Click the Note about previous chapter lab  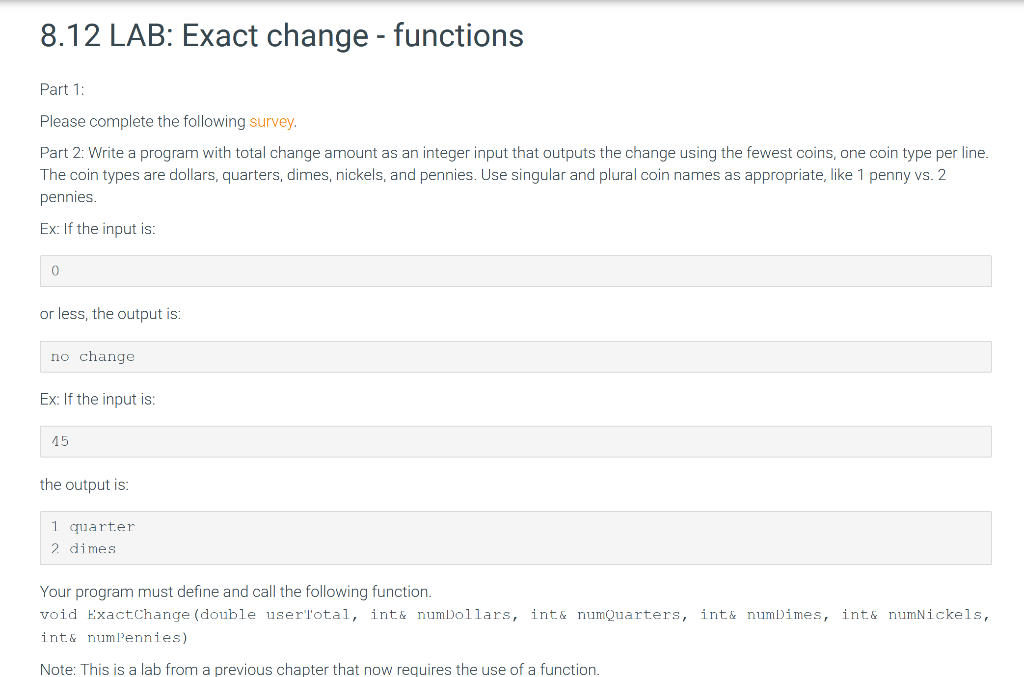[319, 669]
